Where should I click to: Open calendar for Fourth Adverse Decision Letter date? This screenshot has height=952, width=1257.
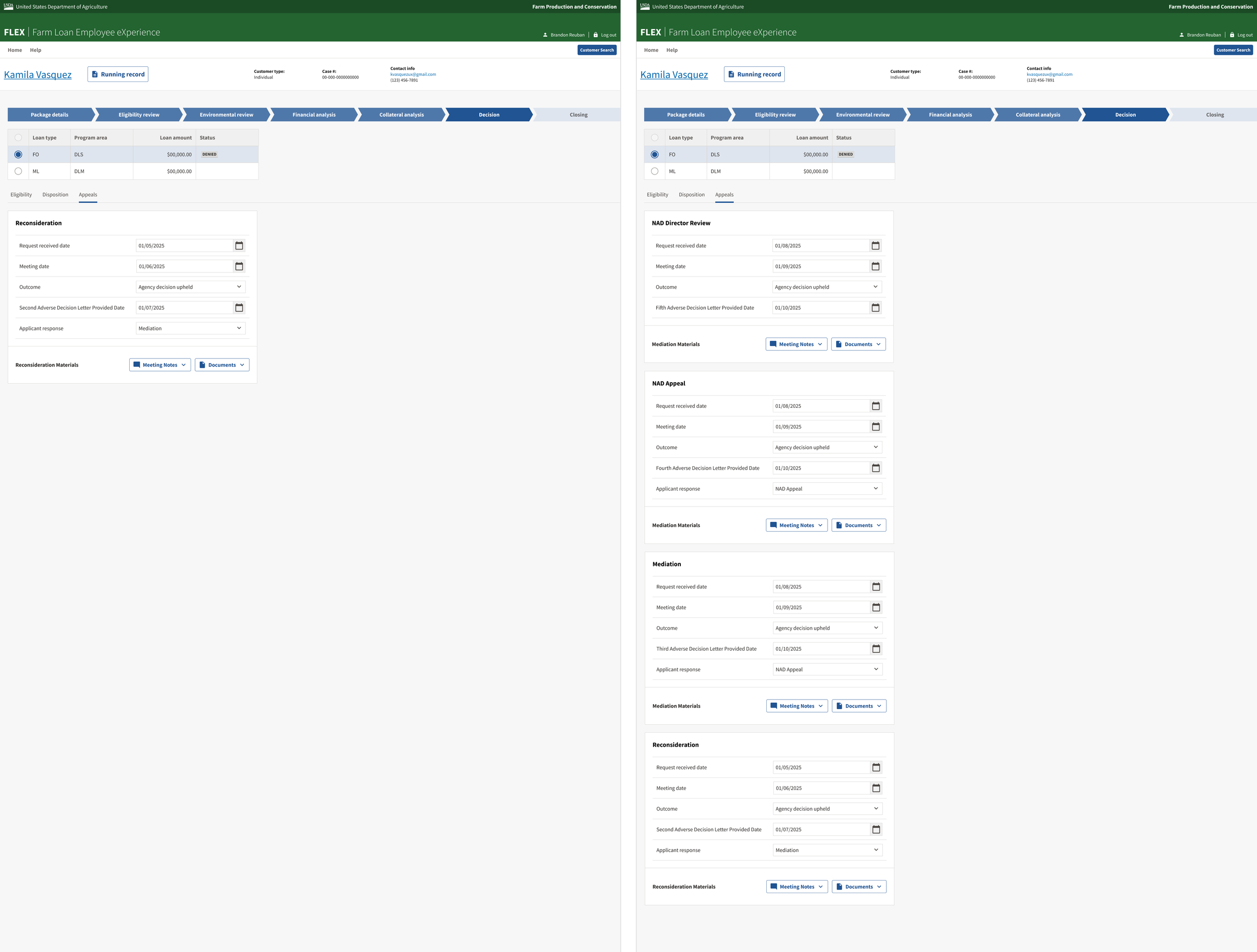876,468
